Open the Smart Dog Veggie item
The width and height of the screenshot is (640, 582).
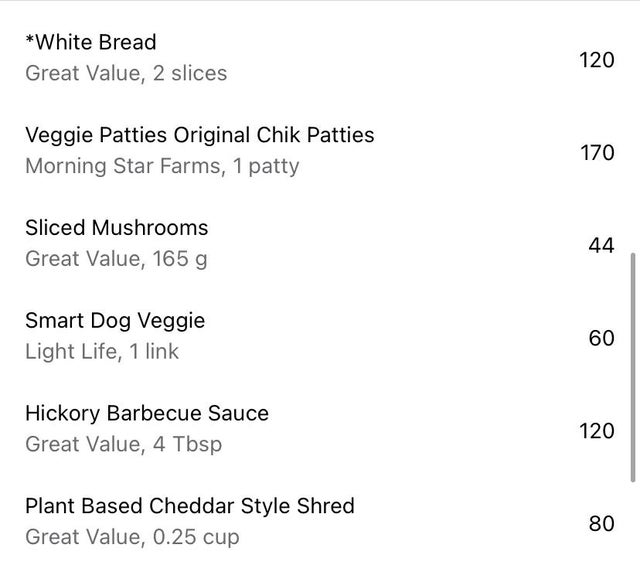(114, 320)
